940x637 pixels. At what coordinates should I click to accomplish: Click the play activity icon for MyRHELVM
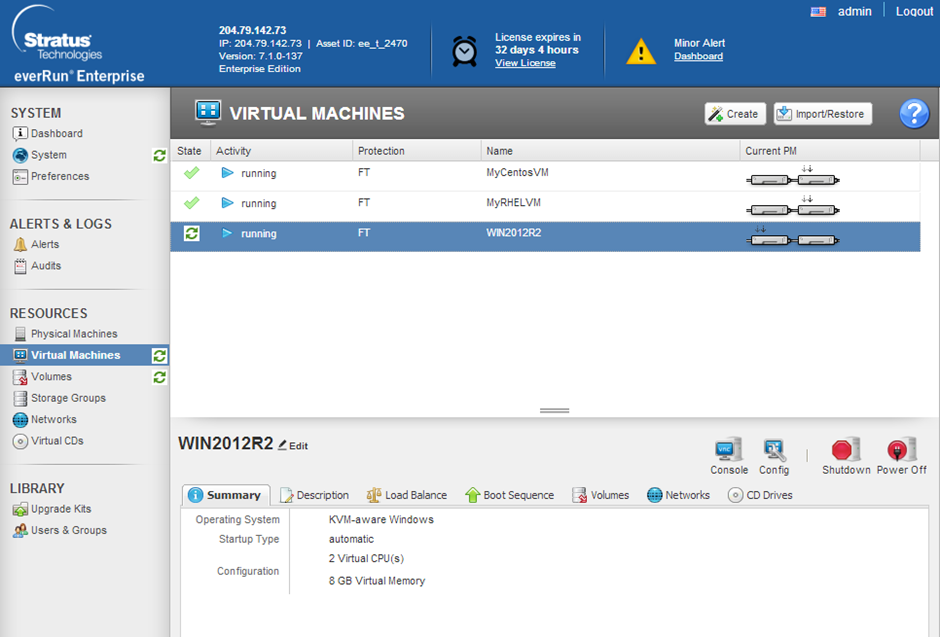[227, 203]
